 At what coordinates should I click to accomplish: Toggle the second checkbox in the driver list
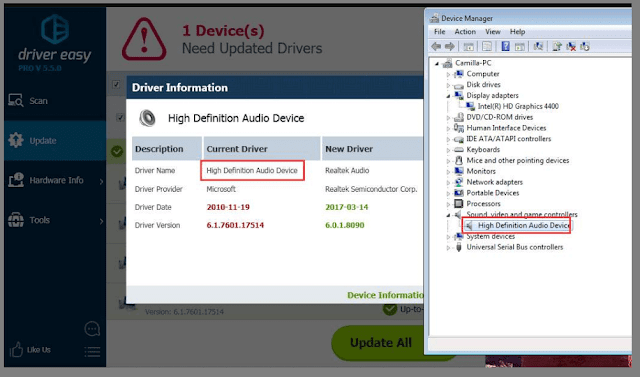coord(120,118)
